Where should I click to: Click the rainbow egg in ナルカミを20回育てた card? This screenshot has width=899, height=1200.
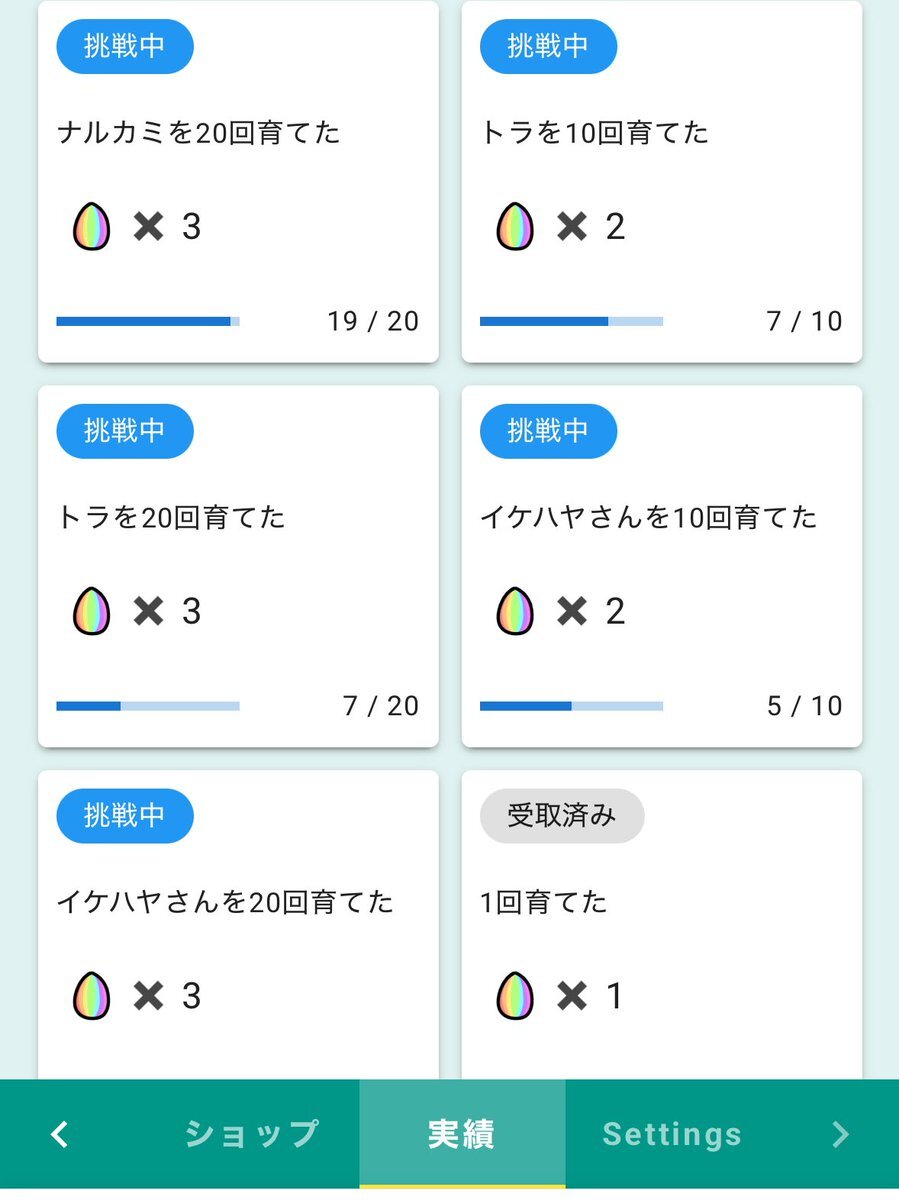[92, 226]
